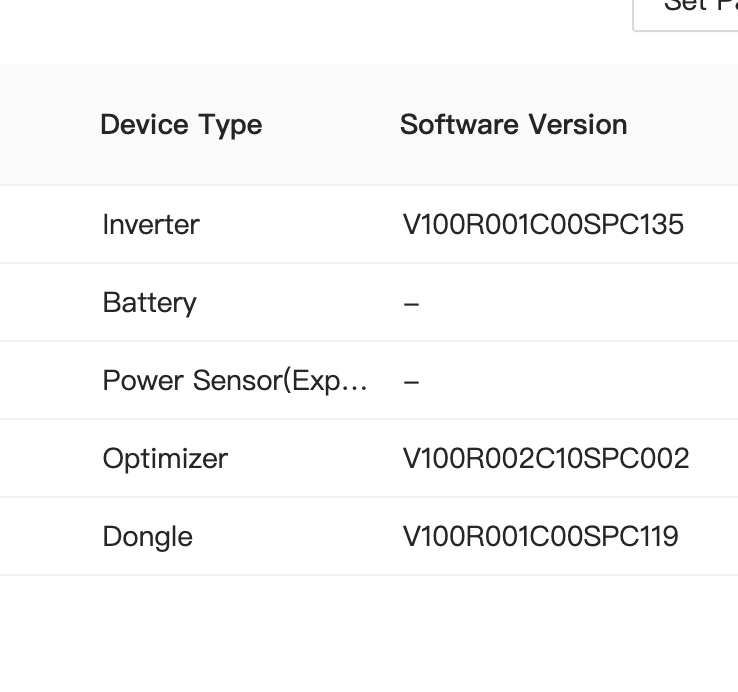738x692 pixels.
Task: Click the Dongle row left of its label
Action: pyautogui.click(x=50, y=536)
